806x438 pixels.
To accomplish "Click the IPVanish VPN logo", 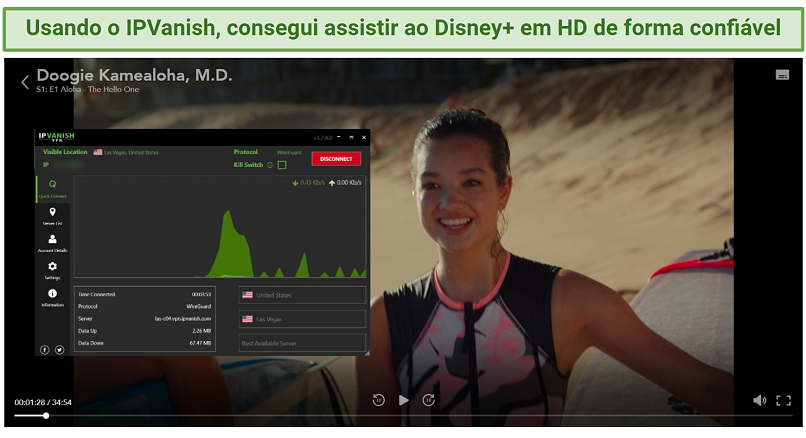I will (x=56, y=137).
